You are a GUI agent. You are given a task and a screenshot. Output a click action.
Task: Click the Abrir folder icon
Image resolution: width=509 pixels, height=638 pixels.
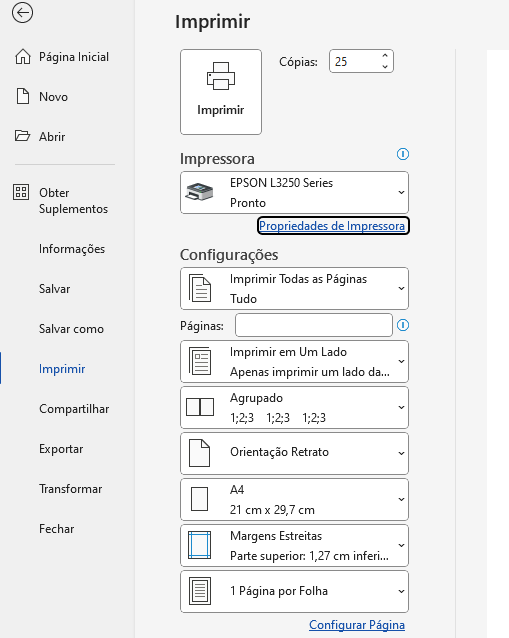click(22, 136)
